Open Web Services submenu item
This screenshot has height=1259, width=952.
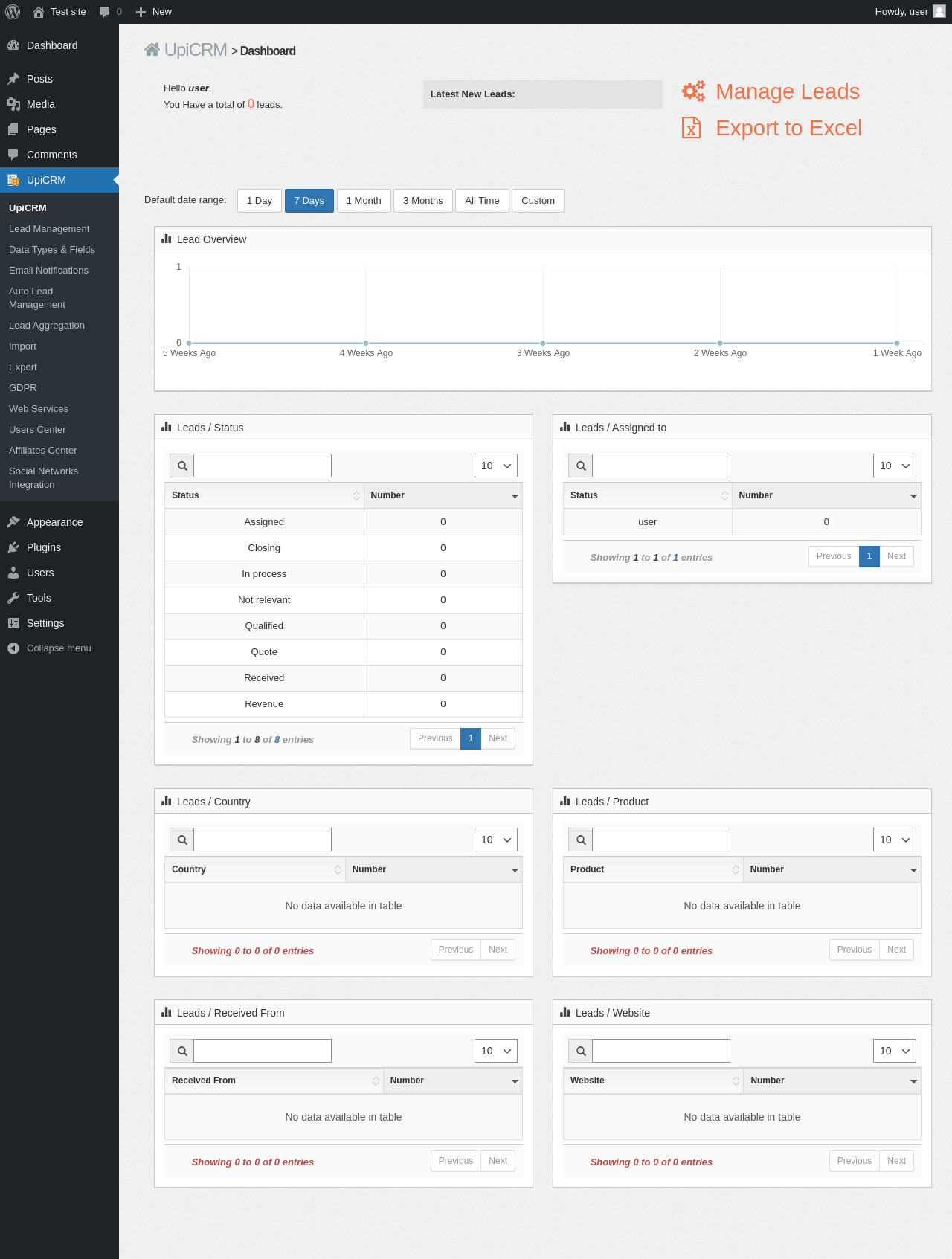click(39, 409)
